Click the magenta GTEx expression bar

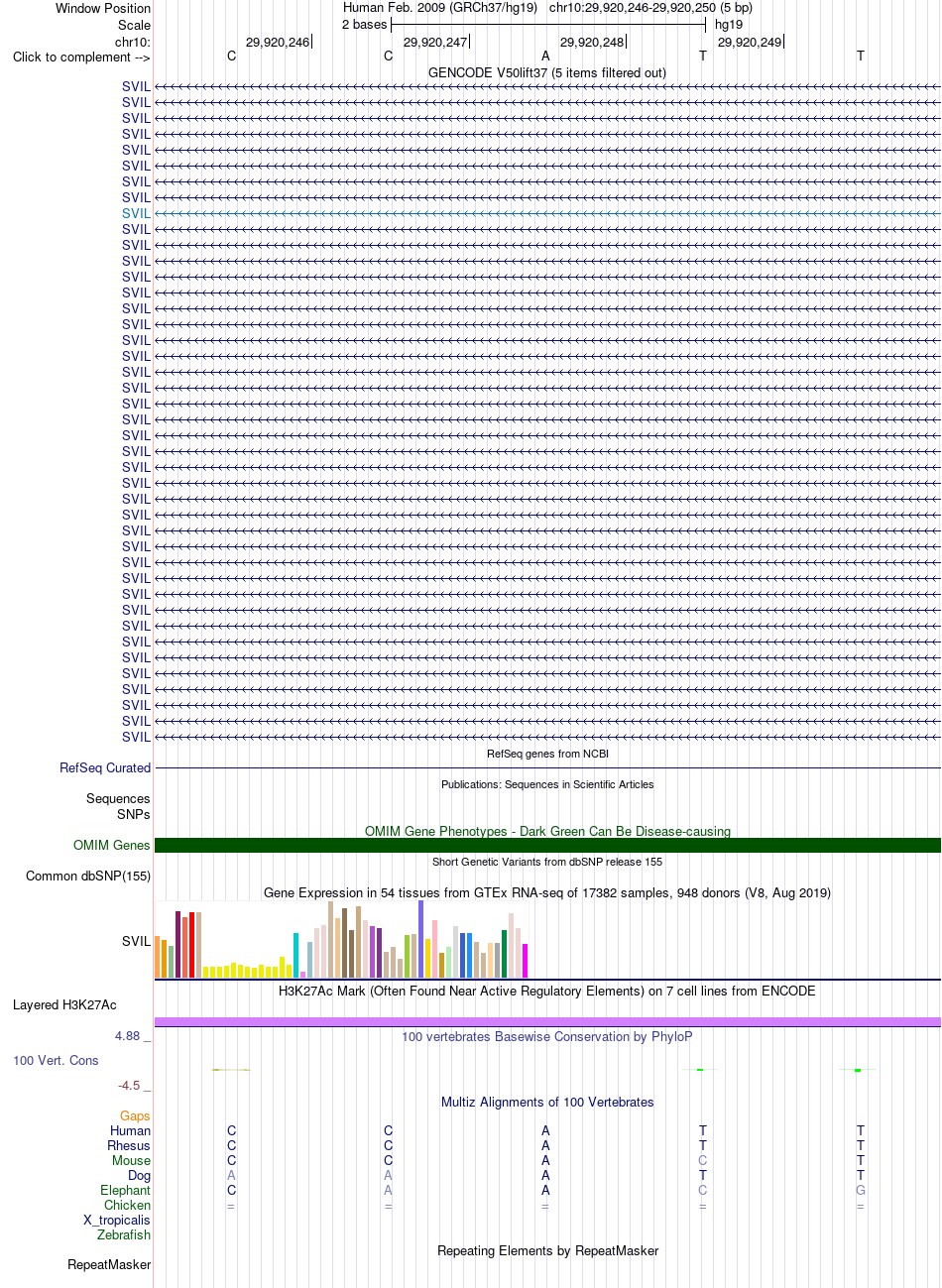pyautogui.click(x=526, y=961)
